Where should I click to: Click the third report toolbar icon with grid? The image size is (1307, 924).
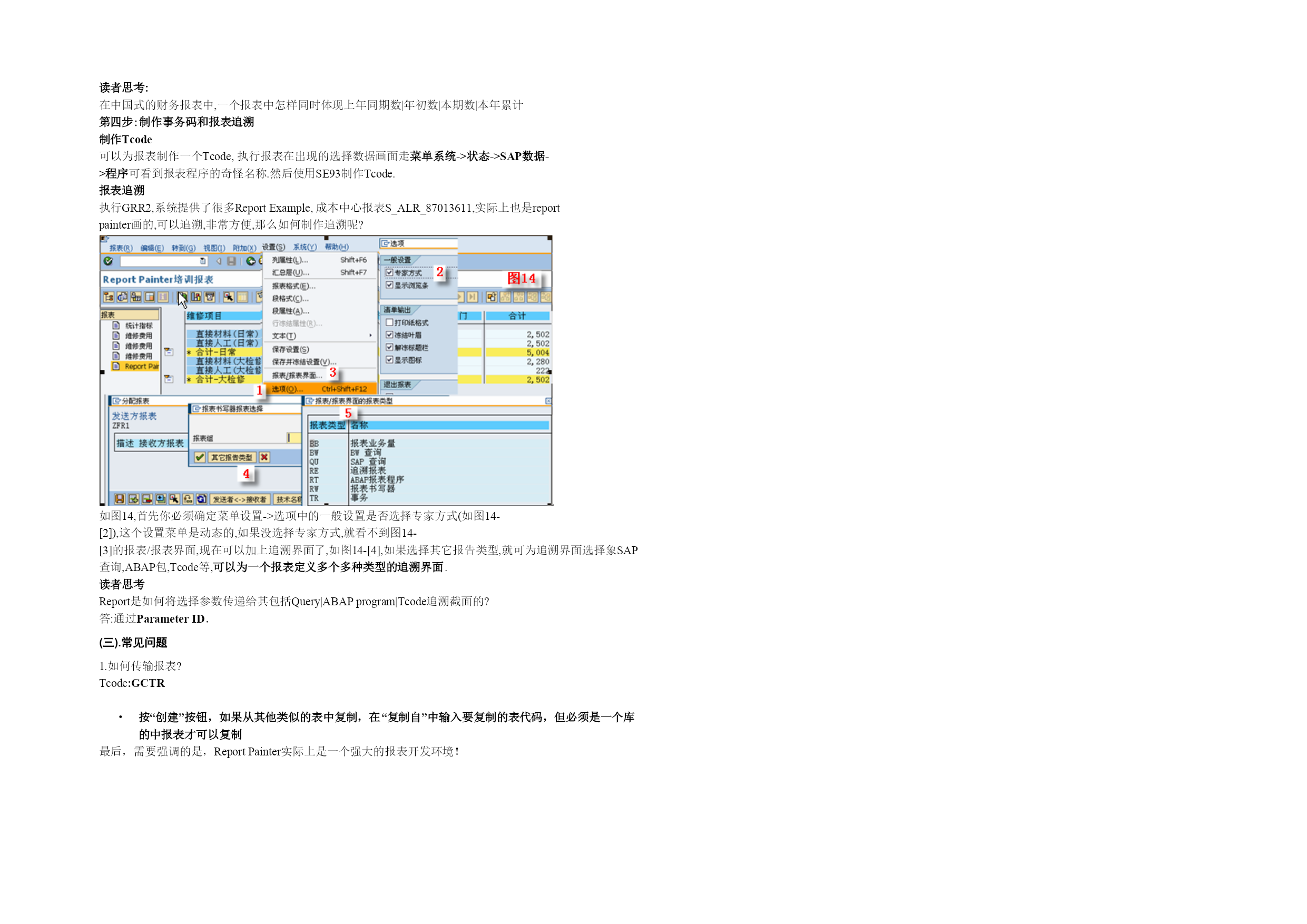click(135, 297)
